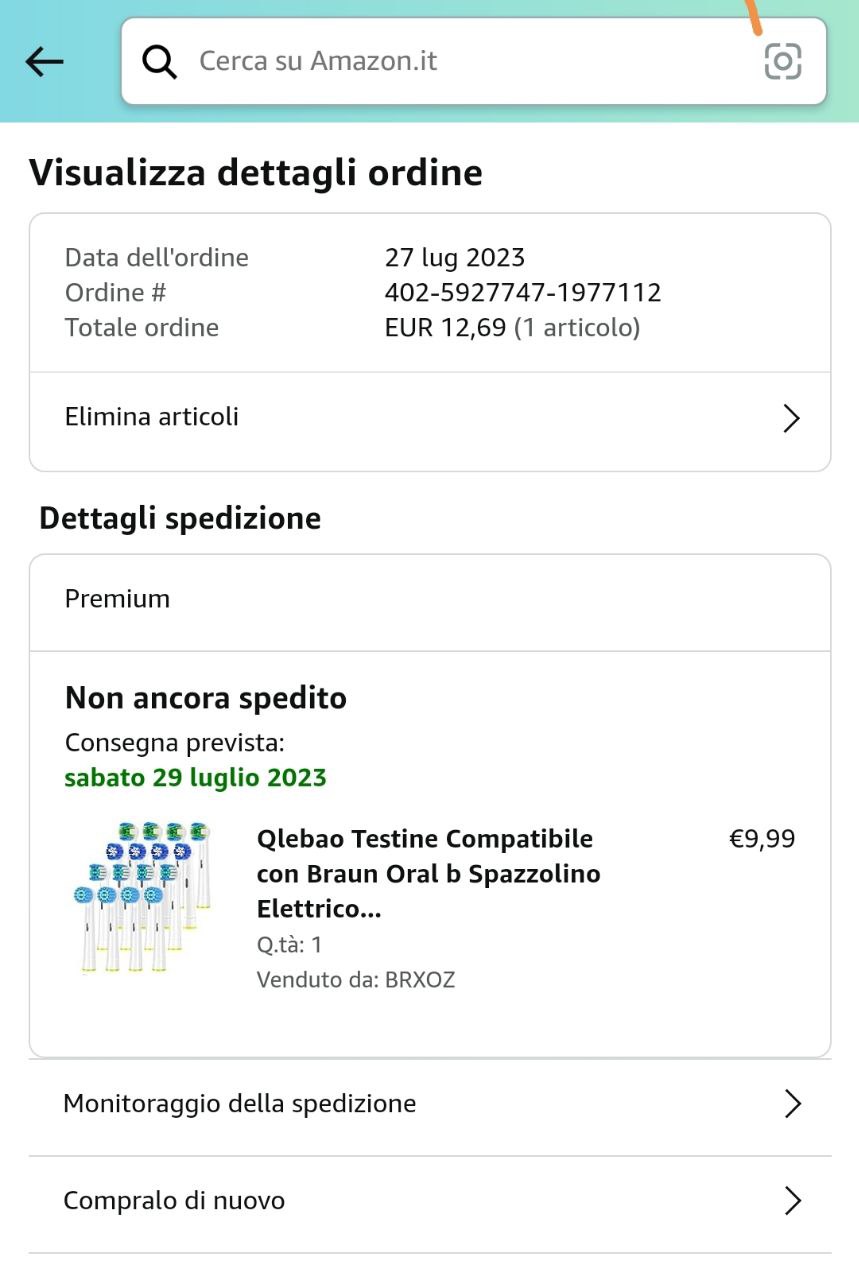Tap the Non ancora spedito status heading
Screen dimensions: 859x1280
(x=206, y=698)
